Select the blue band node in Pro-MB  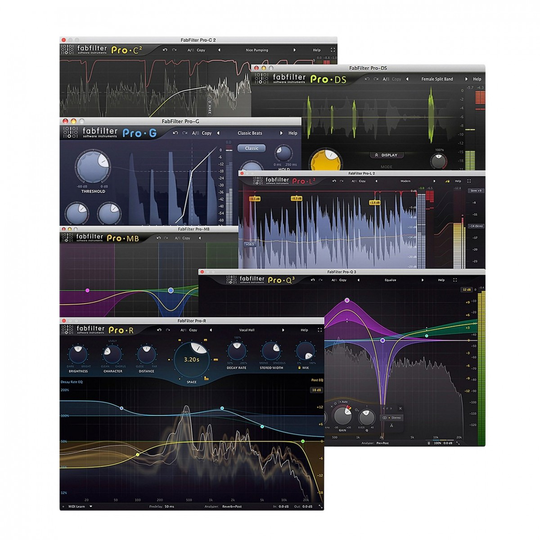click(170, 290)
